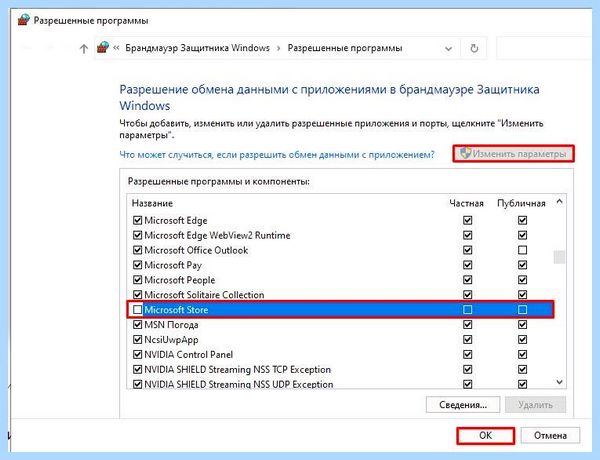
Task: Toggle Private checkbox for Microsoft Edge
Action: 467,220
